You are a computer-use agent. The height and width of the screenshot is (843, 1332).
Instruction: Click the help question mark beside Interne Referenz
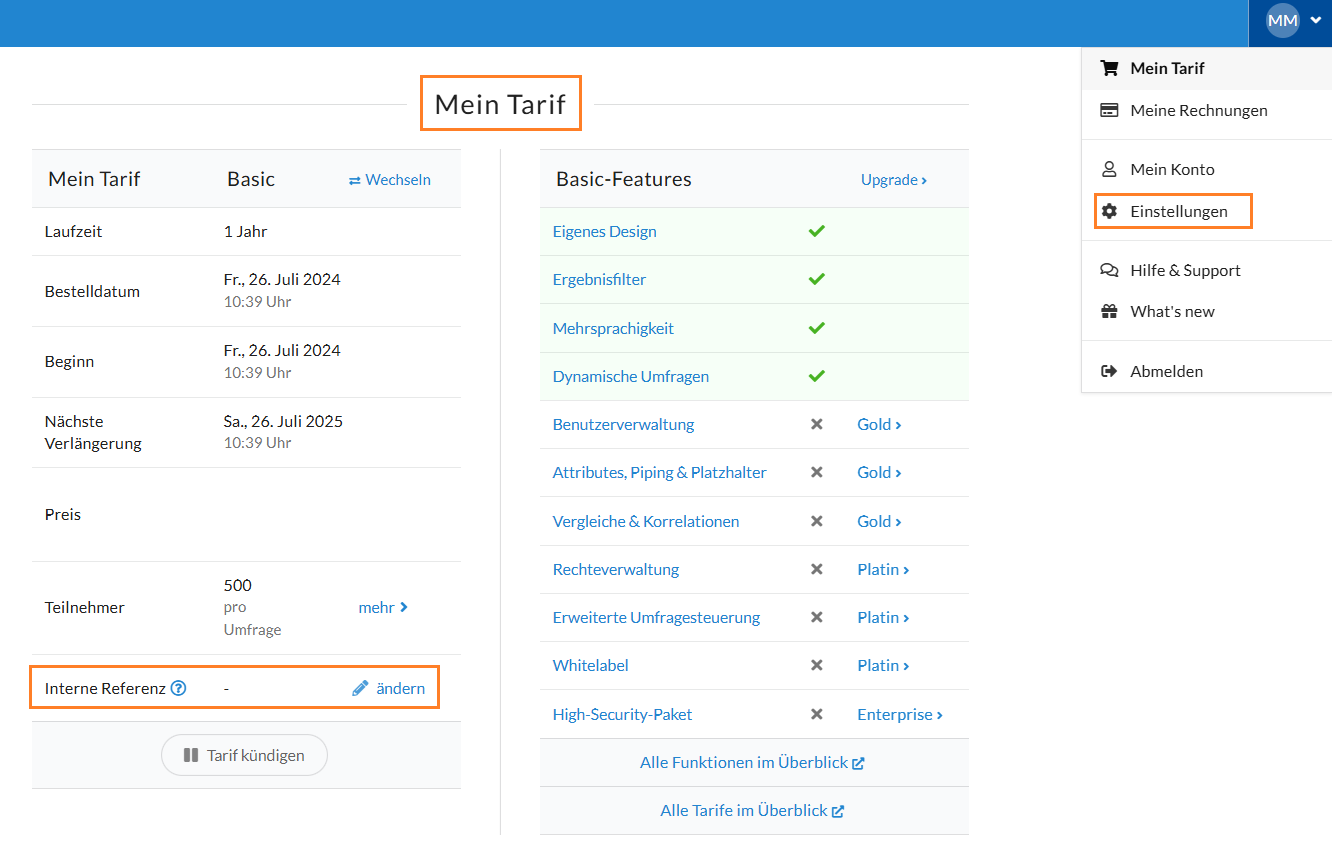tap(178, 688)
